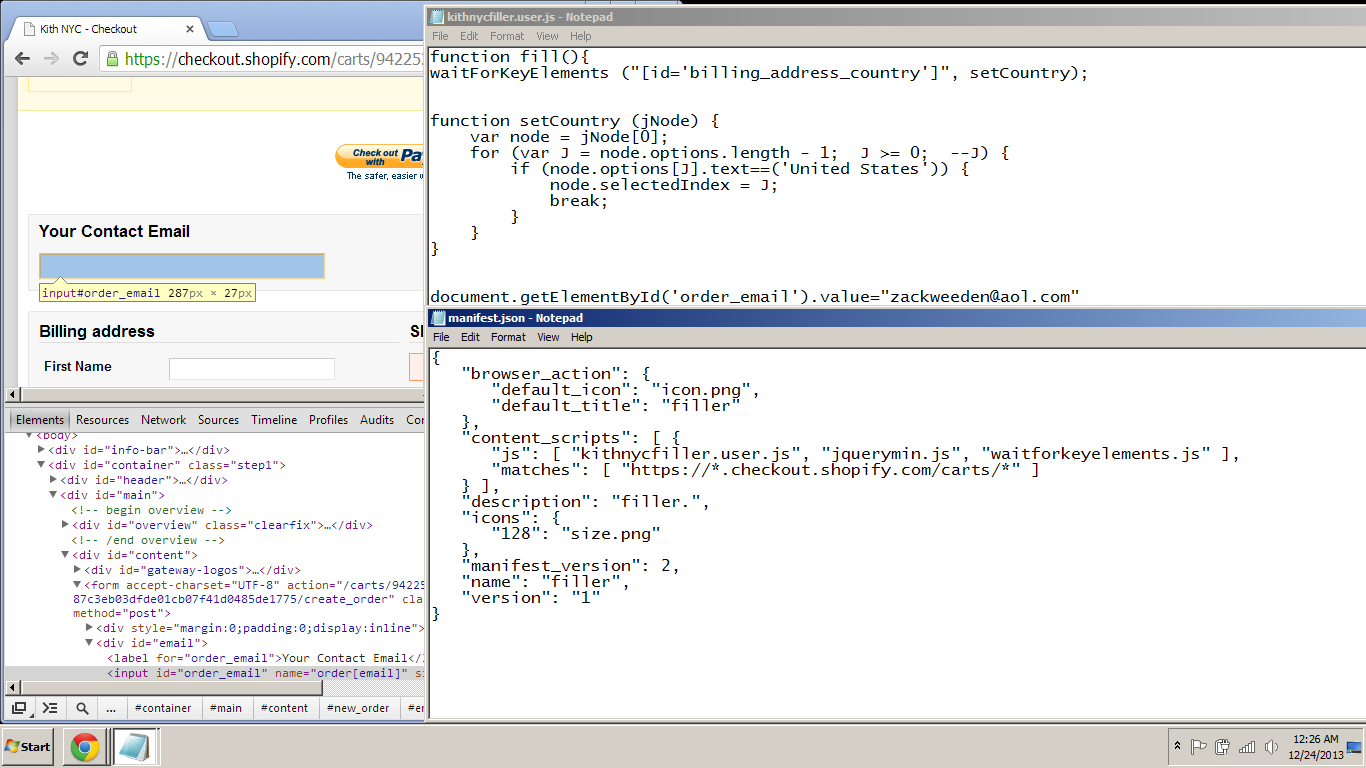This screenshot has height=768, width=1366.
Task: Click the "manifest_version": 2 line in manifest.json
Action: [570, 565]
